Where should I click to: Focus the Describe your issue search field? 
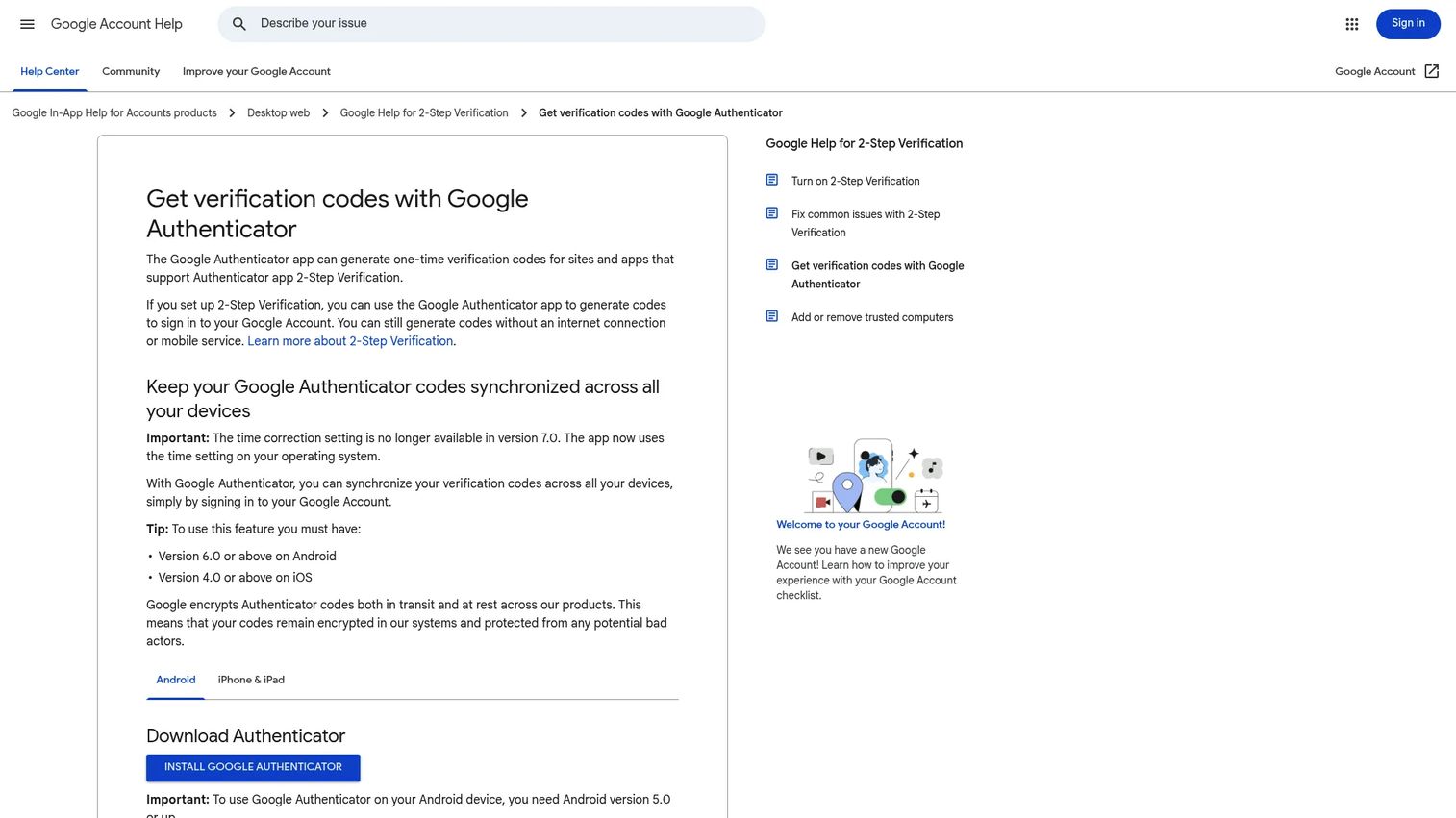point(490,24)
